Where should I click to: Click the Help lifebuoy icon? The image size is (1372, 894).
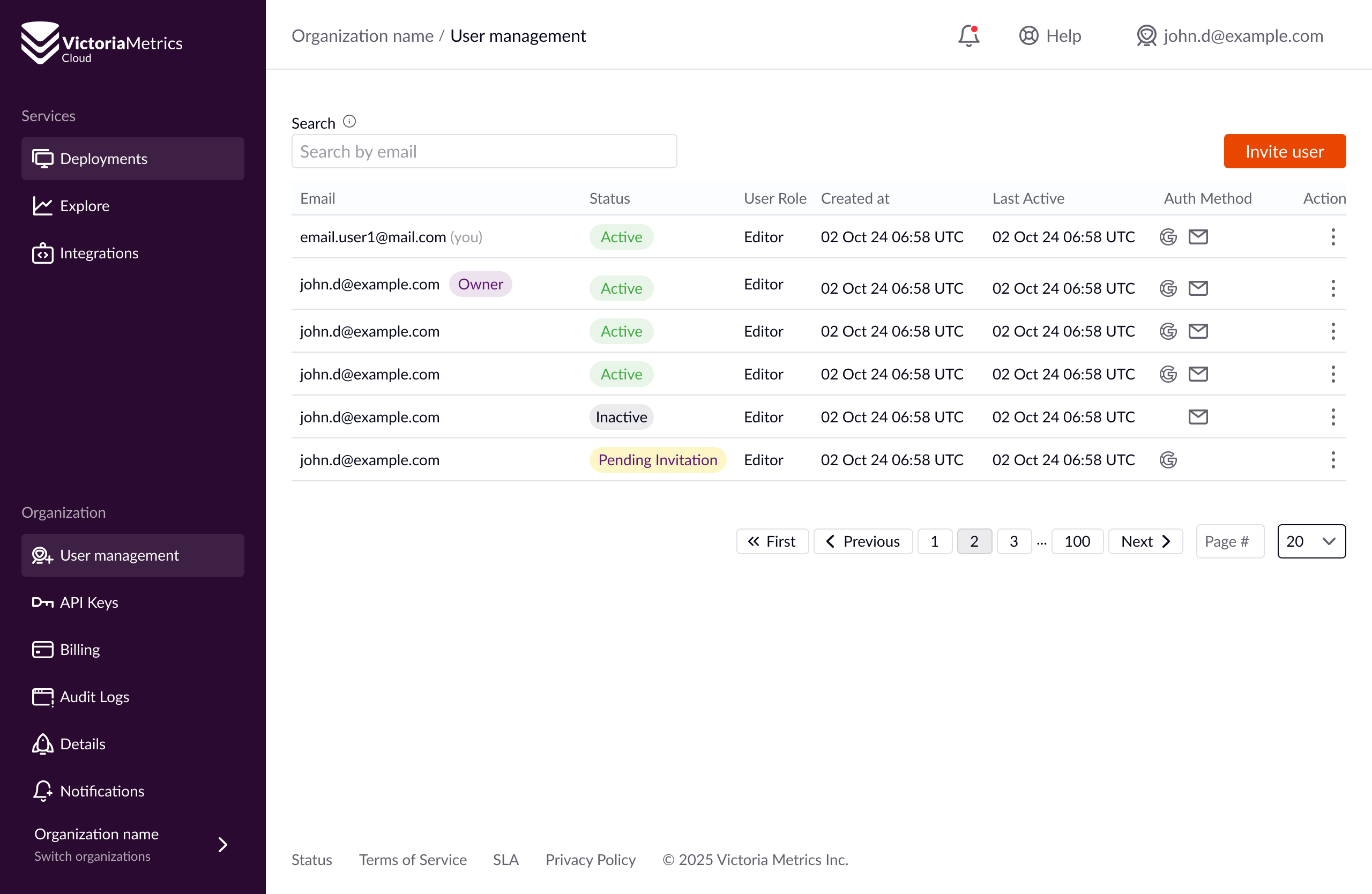pos(1028,36)
